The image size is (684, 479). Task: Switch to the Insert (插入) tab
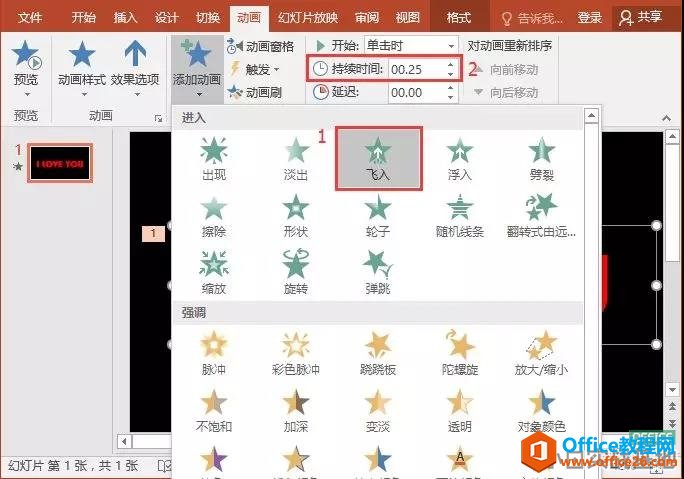[x=125, y=17]
